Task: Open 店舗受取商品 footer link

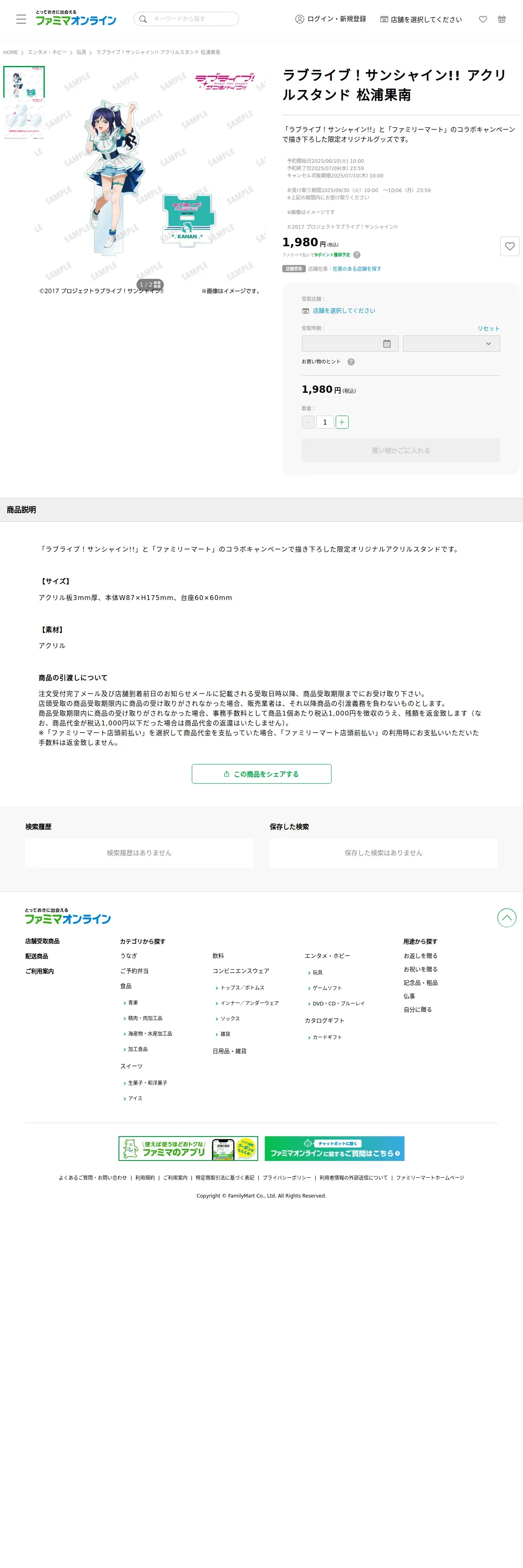Action: click(43, 941)
